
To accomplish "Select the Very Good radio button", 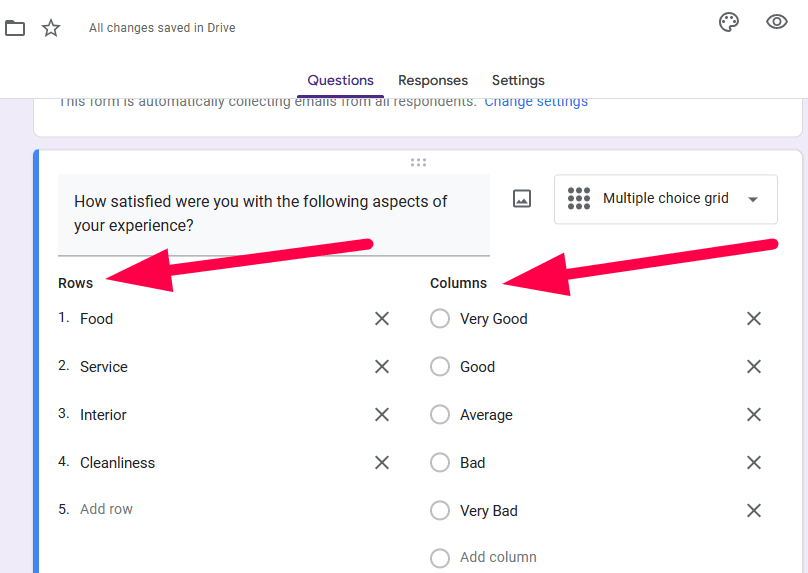I will (x=440, y=319).
